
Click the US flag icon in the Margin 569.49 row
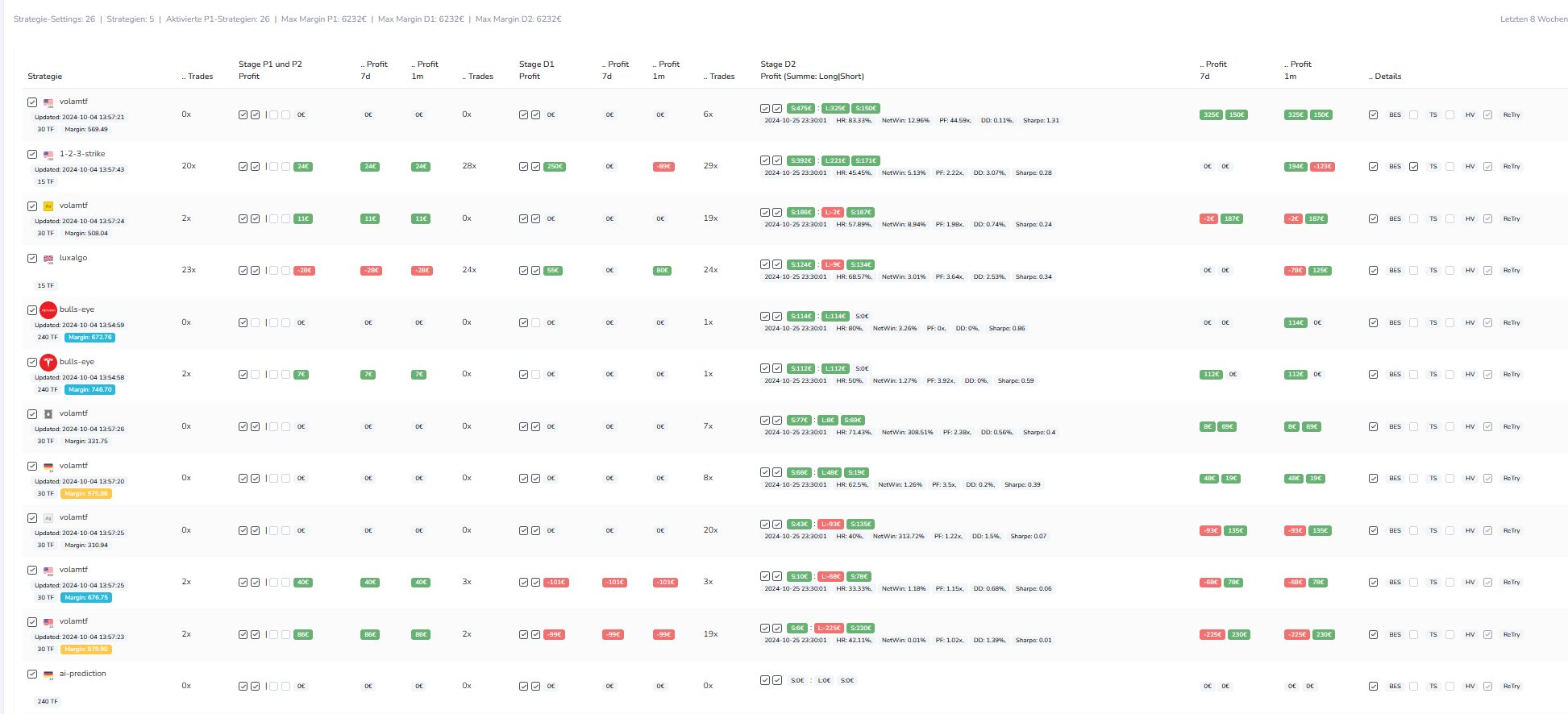tap(48, 102)
